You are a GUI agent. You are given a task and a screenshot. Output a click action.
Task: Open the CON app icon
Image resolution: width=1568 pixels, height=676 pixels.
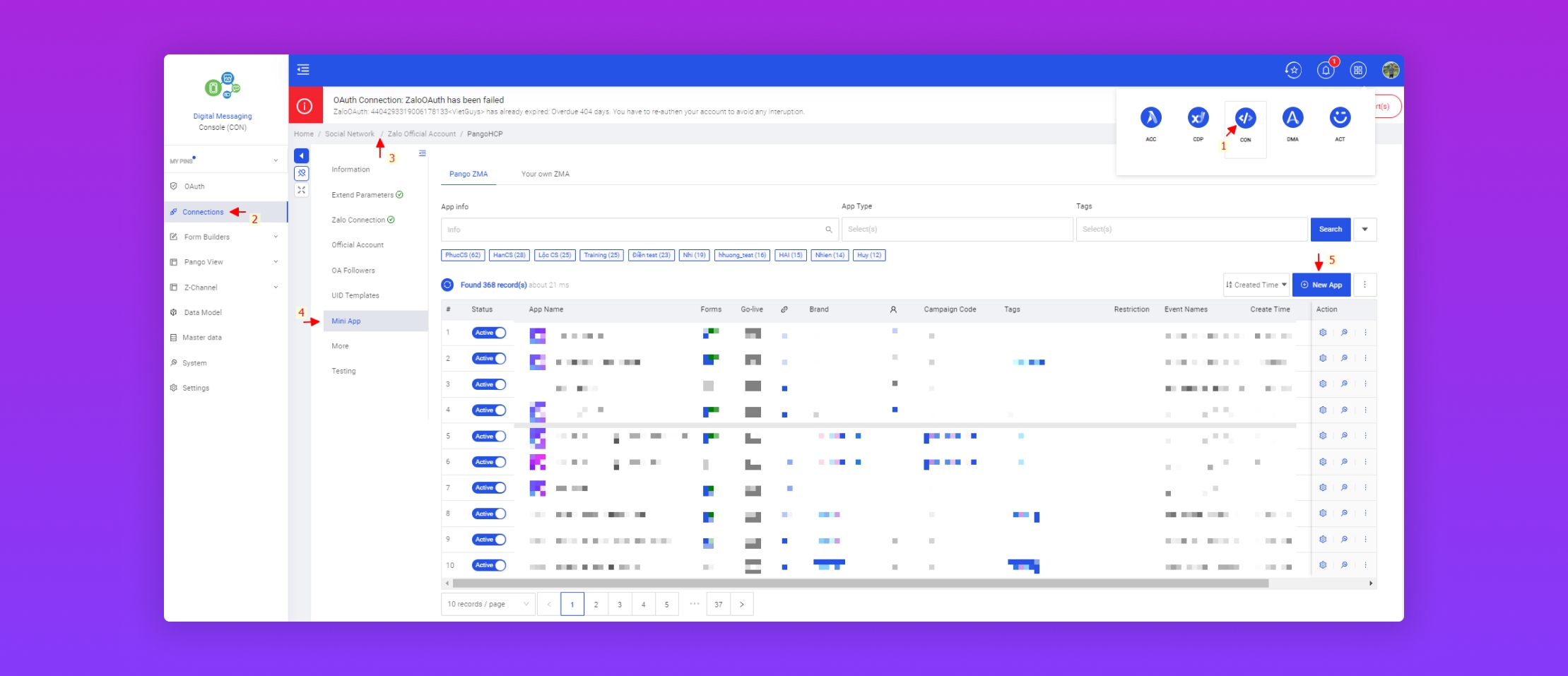tap(1245, 119)
